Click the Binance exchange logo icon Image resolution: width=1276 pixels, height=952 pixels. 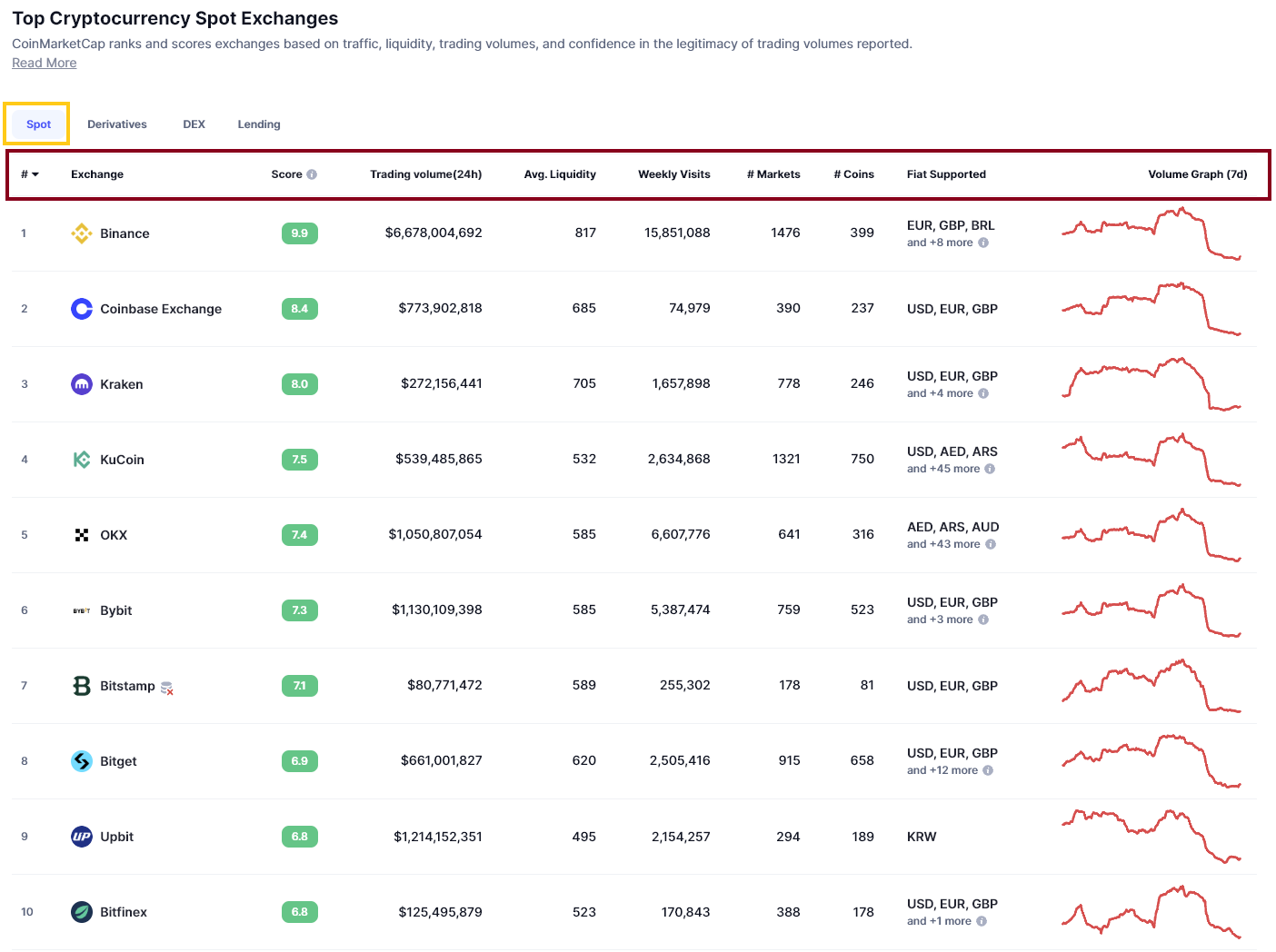[x=82, y=233]
